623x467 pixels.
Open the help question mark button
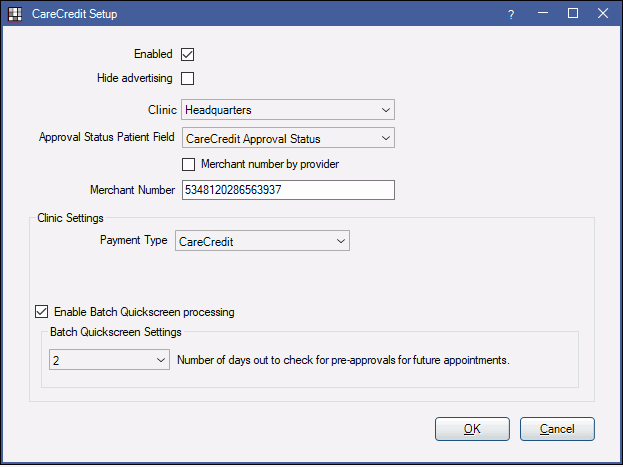[x=511, y=14]
